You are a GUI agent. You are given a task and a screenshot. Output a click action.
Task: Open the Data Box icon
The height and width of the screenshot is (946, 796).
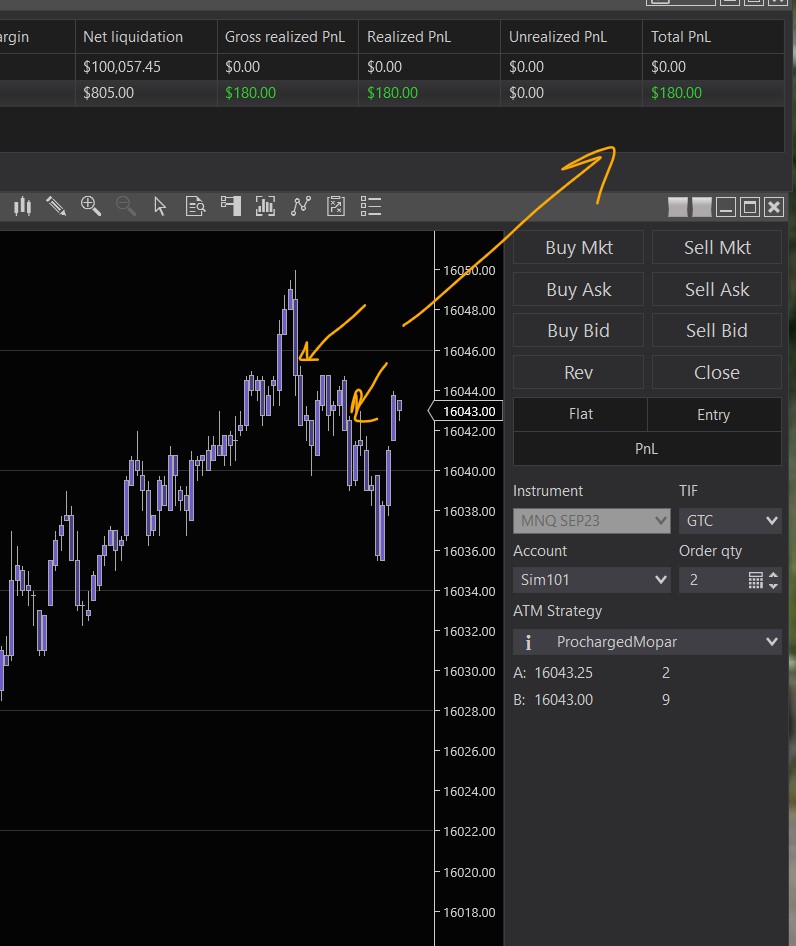pos(196,207)
